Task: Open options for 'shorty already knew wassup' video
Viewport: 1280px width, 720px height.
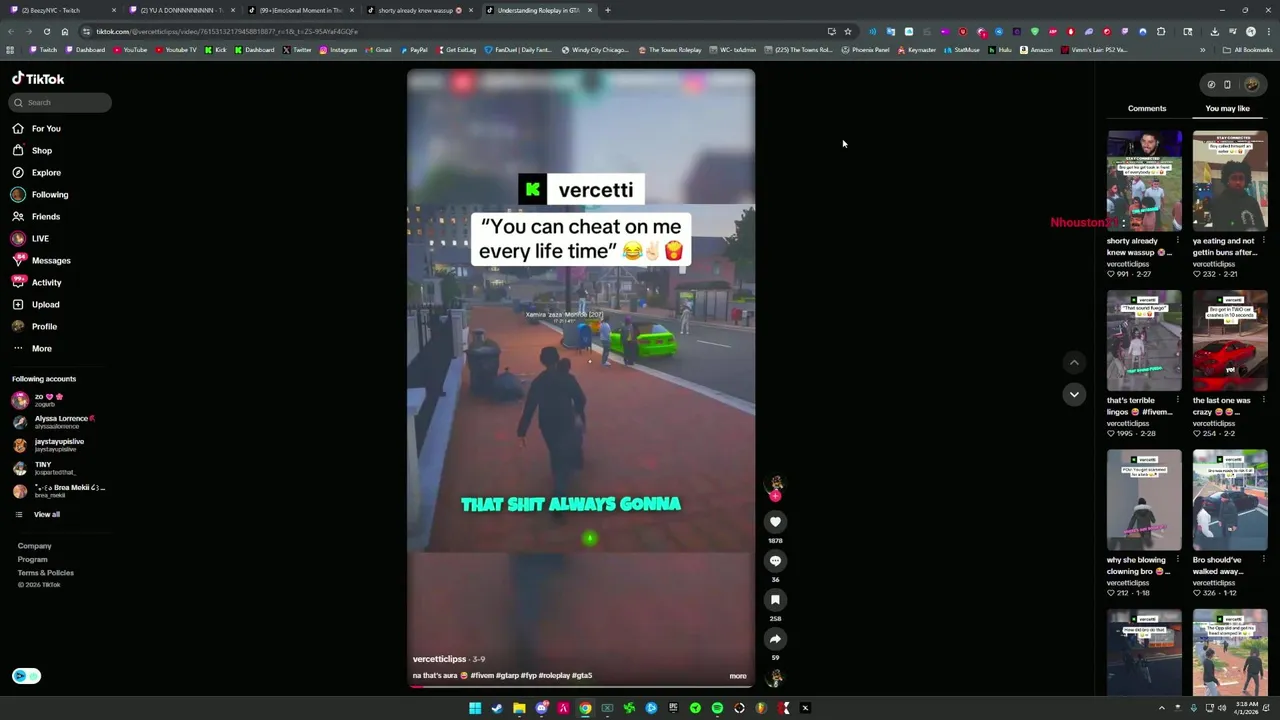Action: [1178, 241]
